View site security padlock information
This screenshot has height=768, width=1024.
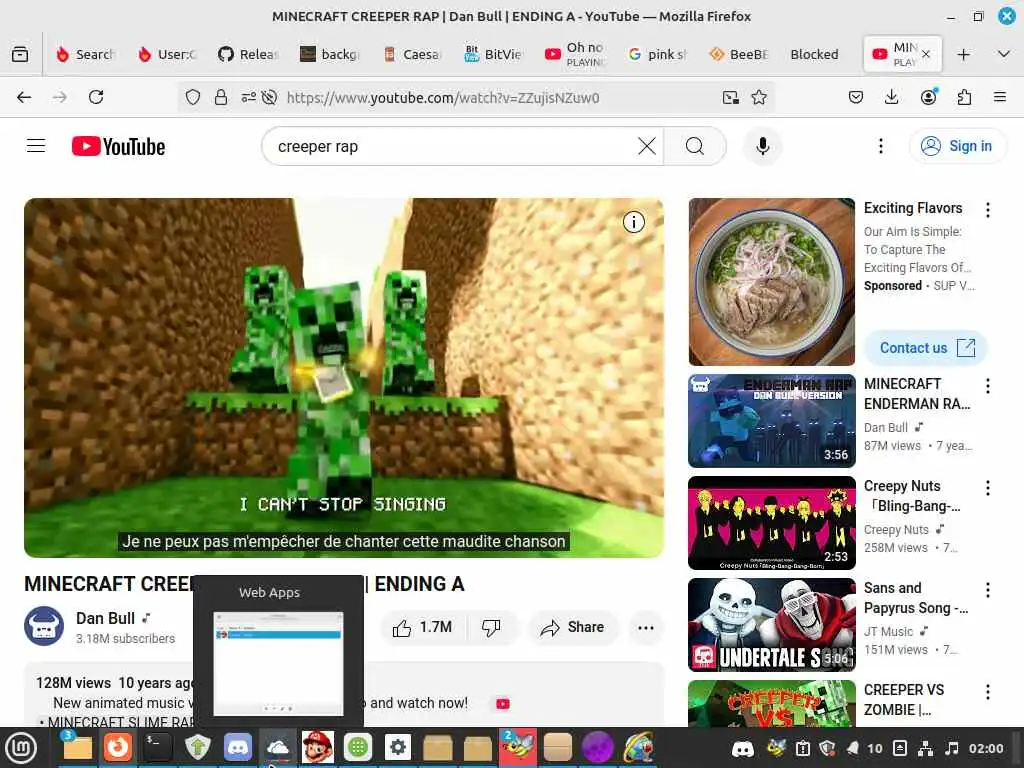[221, 98]
